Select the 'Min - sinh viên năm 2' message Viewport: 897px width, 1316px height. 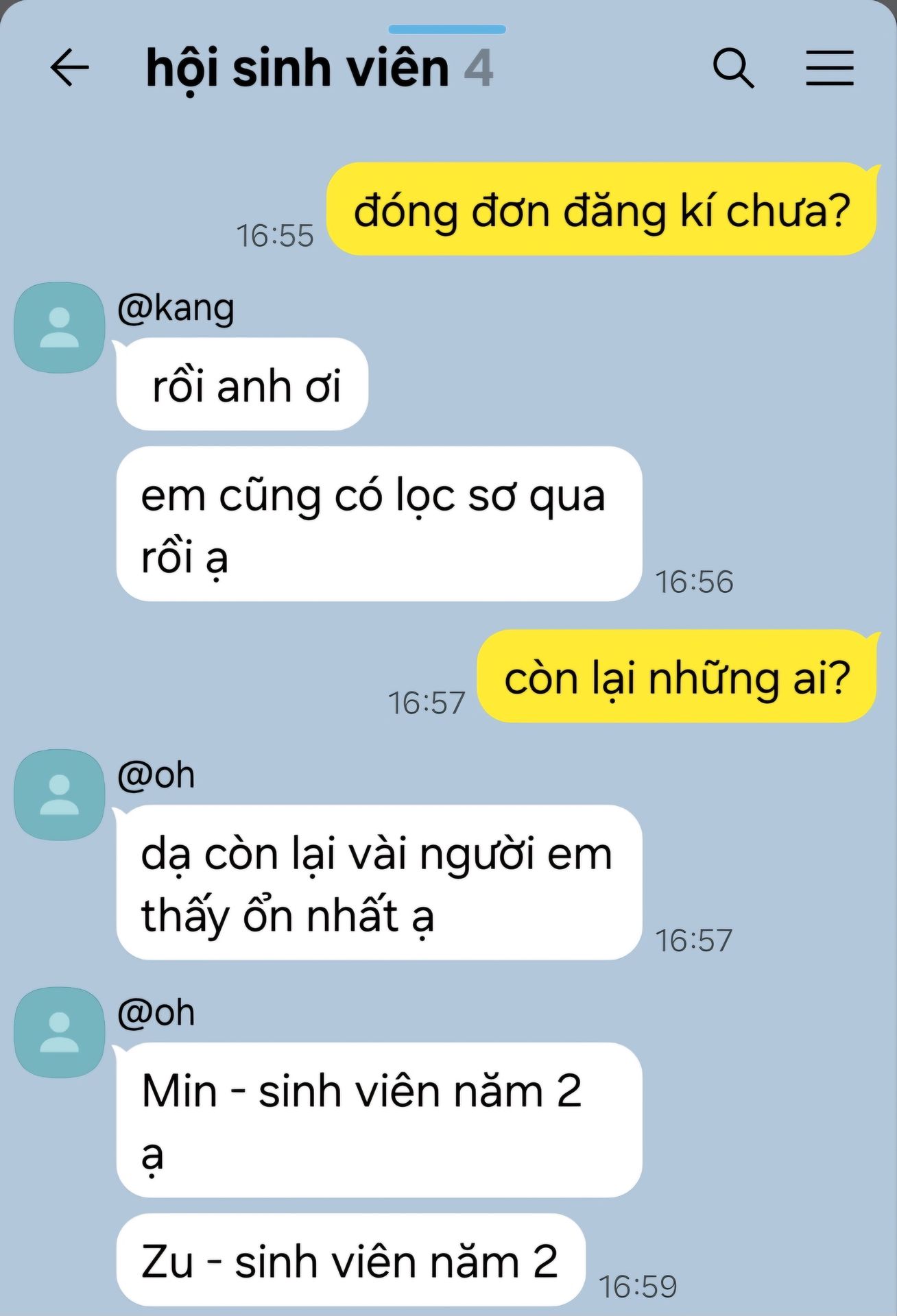pos(379,1120)
